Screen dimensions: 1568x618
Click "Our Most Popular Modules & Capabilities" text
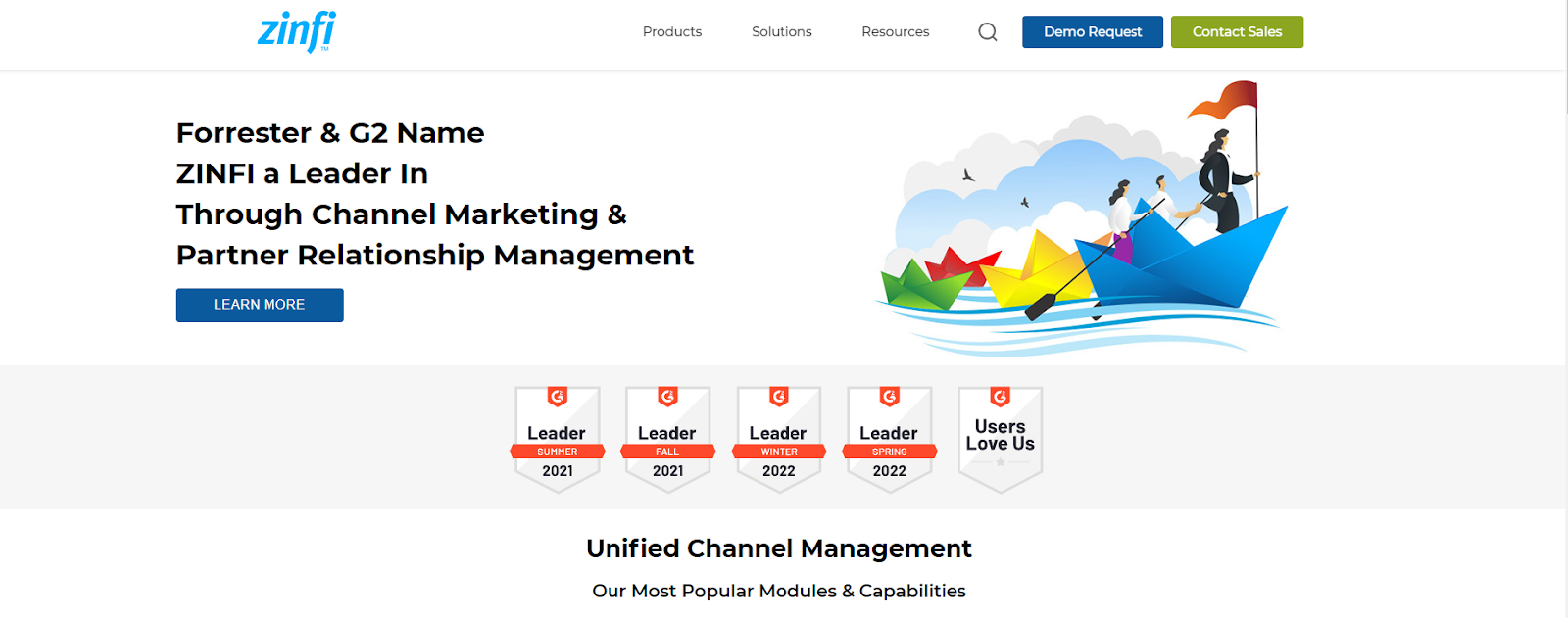click(779, 591)
